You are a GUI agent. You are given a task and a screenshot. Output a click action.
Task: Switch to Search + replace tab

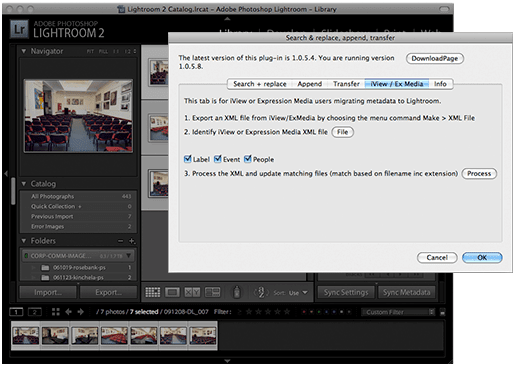pos(260,84)
